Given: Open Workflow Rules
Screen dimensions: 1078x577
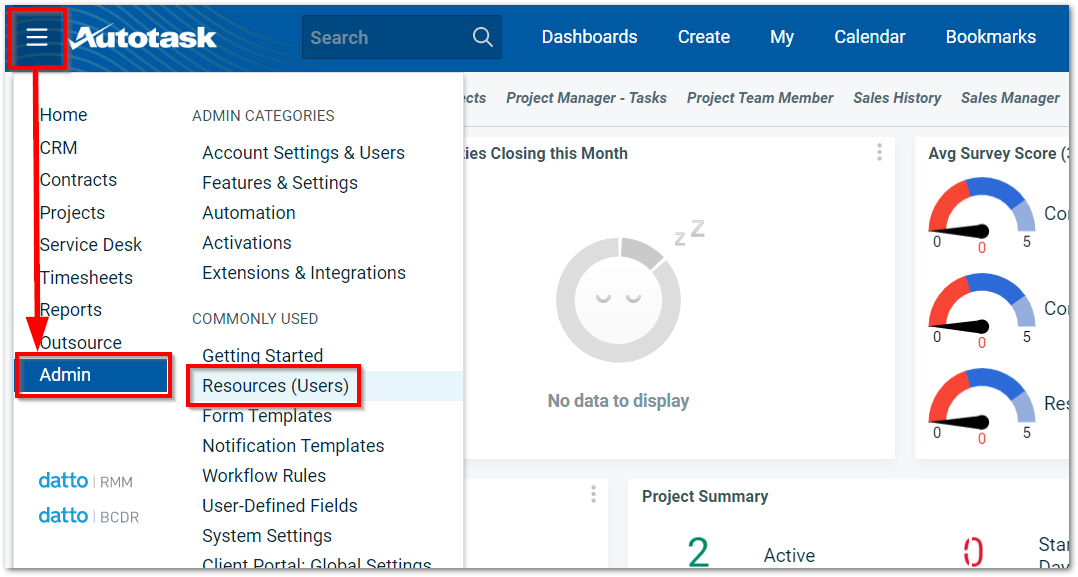Looking at the screenshot, I should (x=264, y=475).
